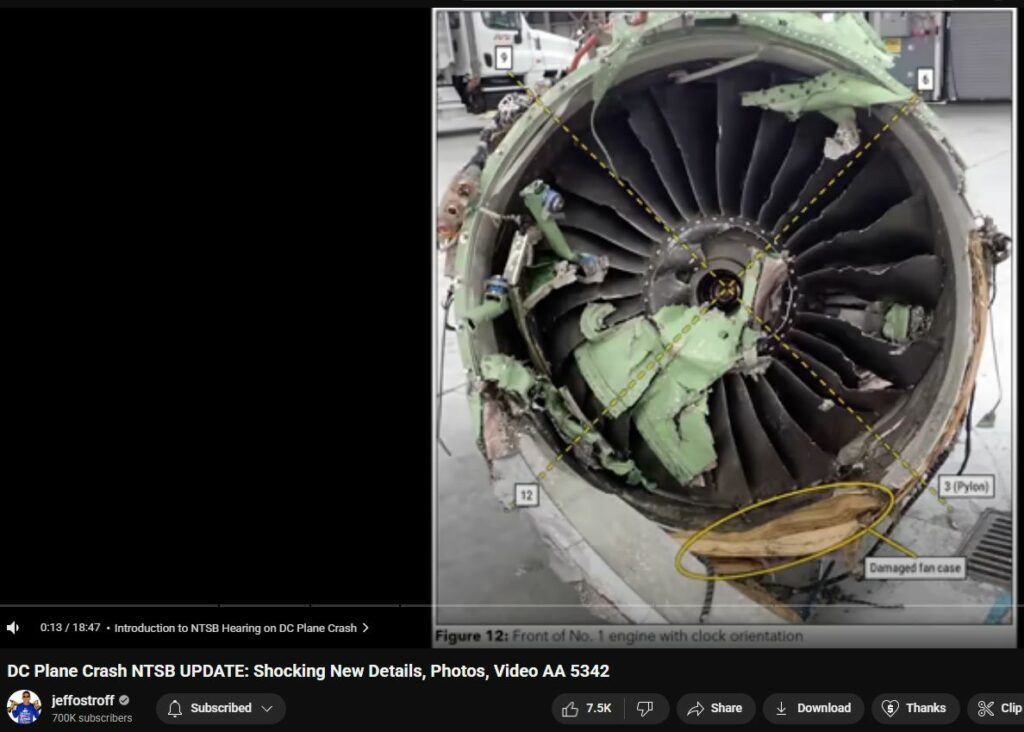
Task: Click the verified badge next to jeffostroff
Action: pos(125,700)
